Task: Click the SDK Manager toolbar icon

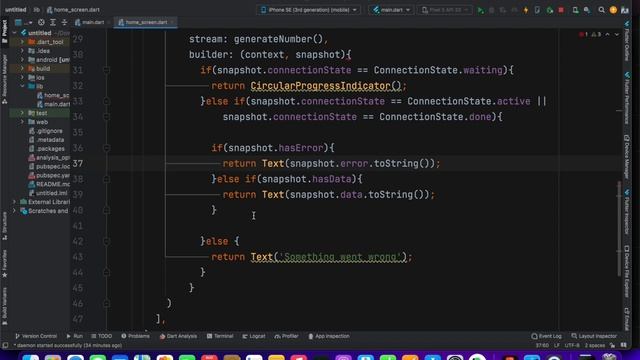Action: tap(587, 10)
